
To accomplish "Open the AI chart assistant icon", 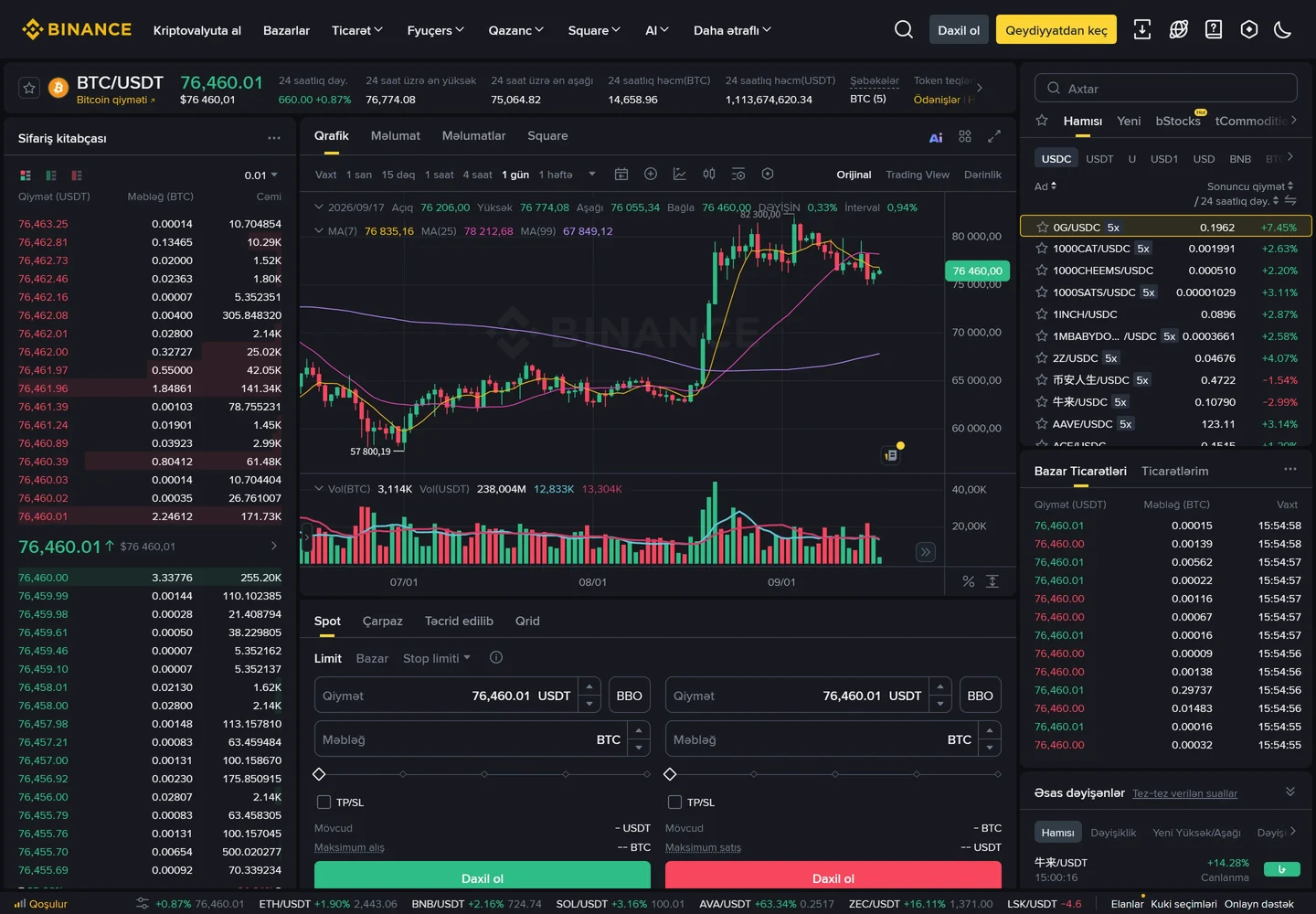I will (936, 137).
